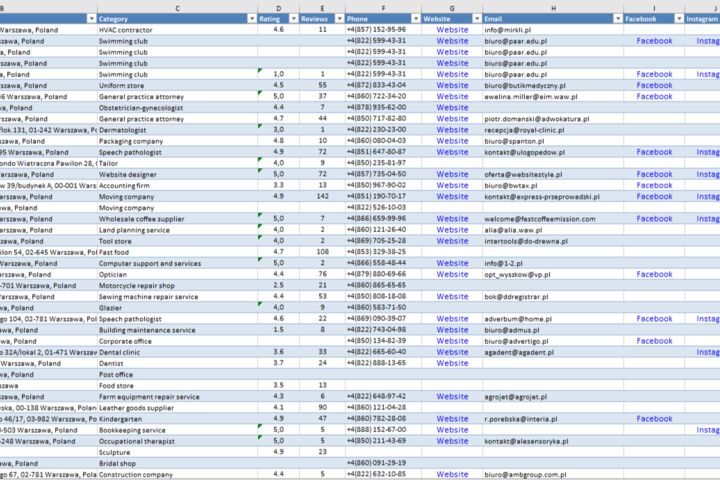Select phone cell '+4(860) 091-29-19'

[x=383, y=463]
